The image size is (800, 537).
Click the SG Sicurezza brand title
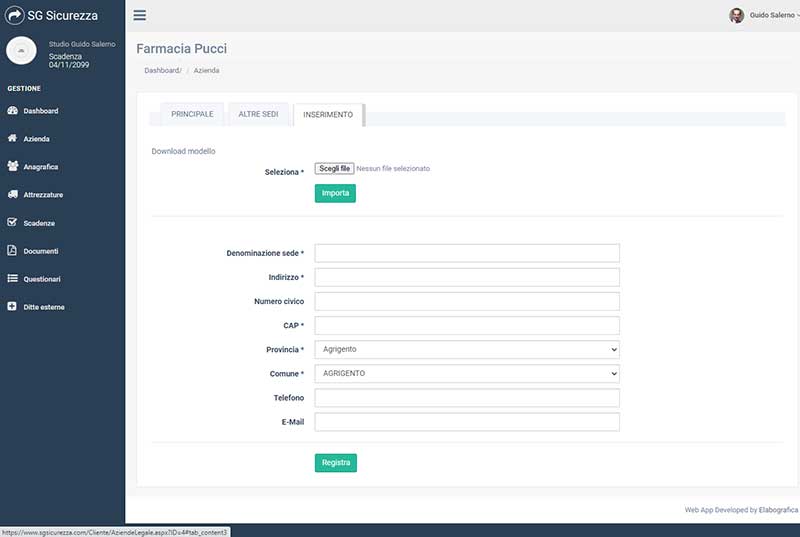[x=62, y=15]
